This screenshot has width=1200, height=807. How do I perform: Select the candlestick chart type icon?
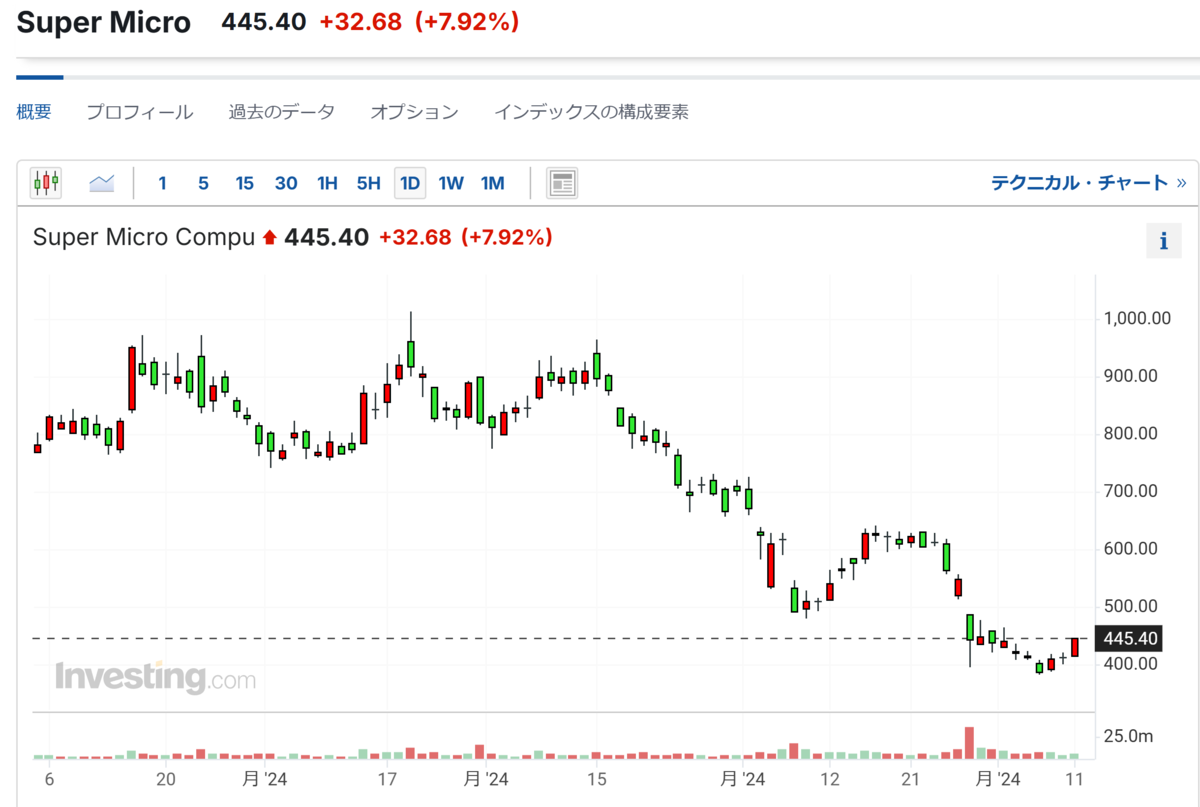click(x=46, y=183)
